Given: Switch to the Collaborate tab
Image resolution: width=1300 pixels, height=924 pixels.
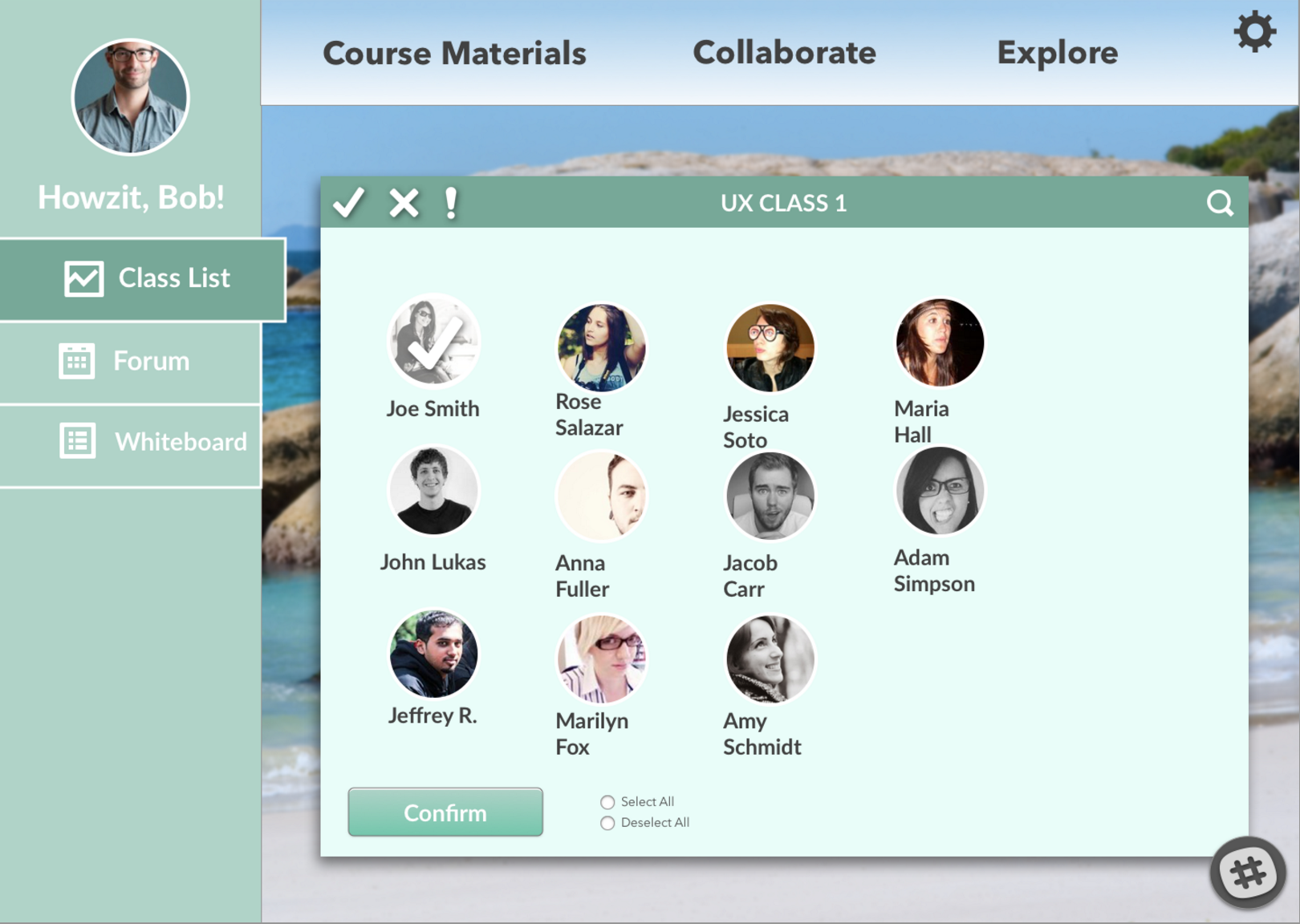Looking at the screenshot, I should 784,53.
